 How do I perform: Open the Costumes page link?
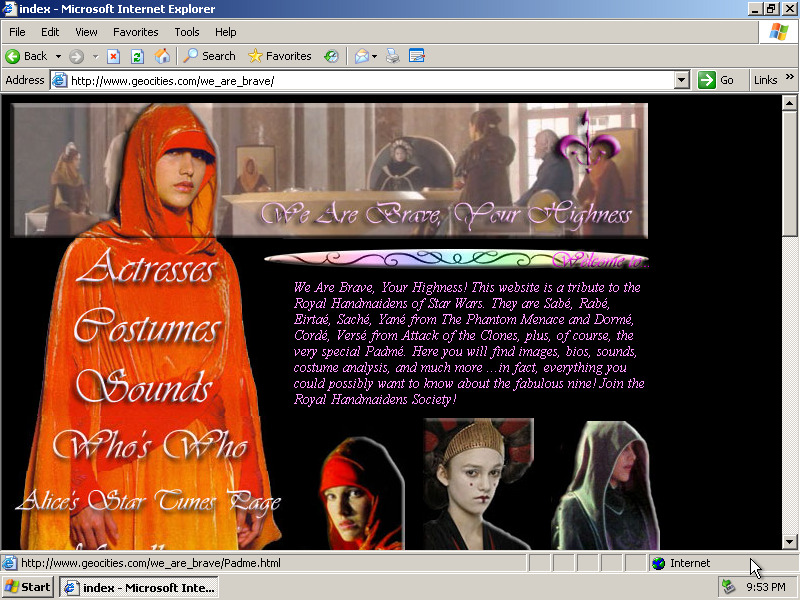(x=146, y=329)
